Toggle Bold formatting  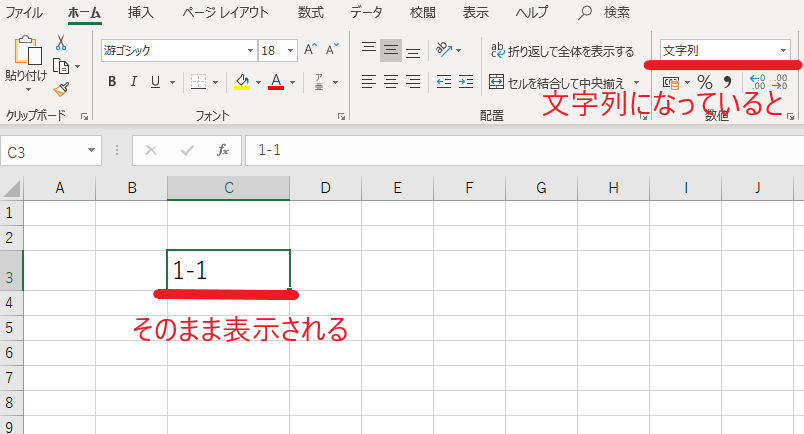point(112,82)
